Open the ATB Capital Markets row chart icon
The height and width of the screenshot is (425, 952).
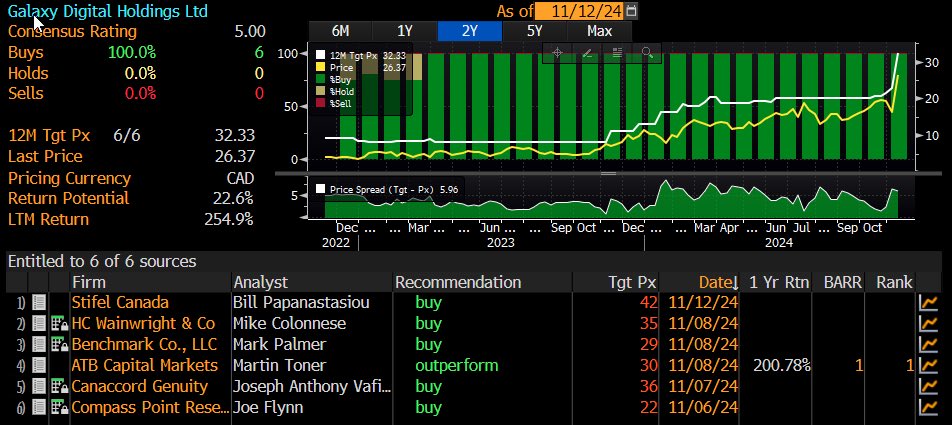click(x=929, y=366)
